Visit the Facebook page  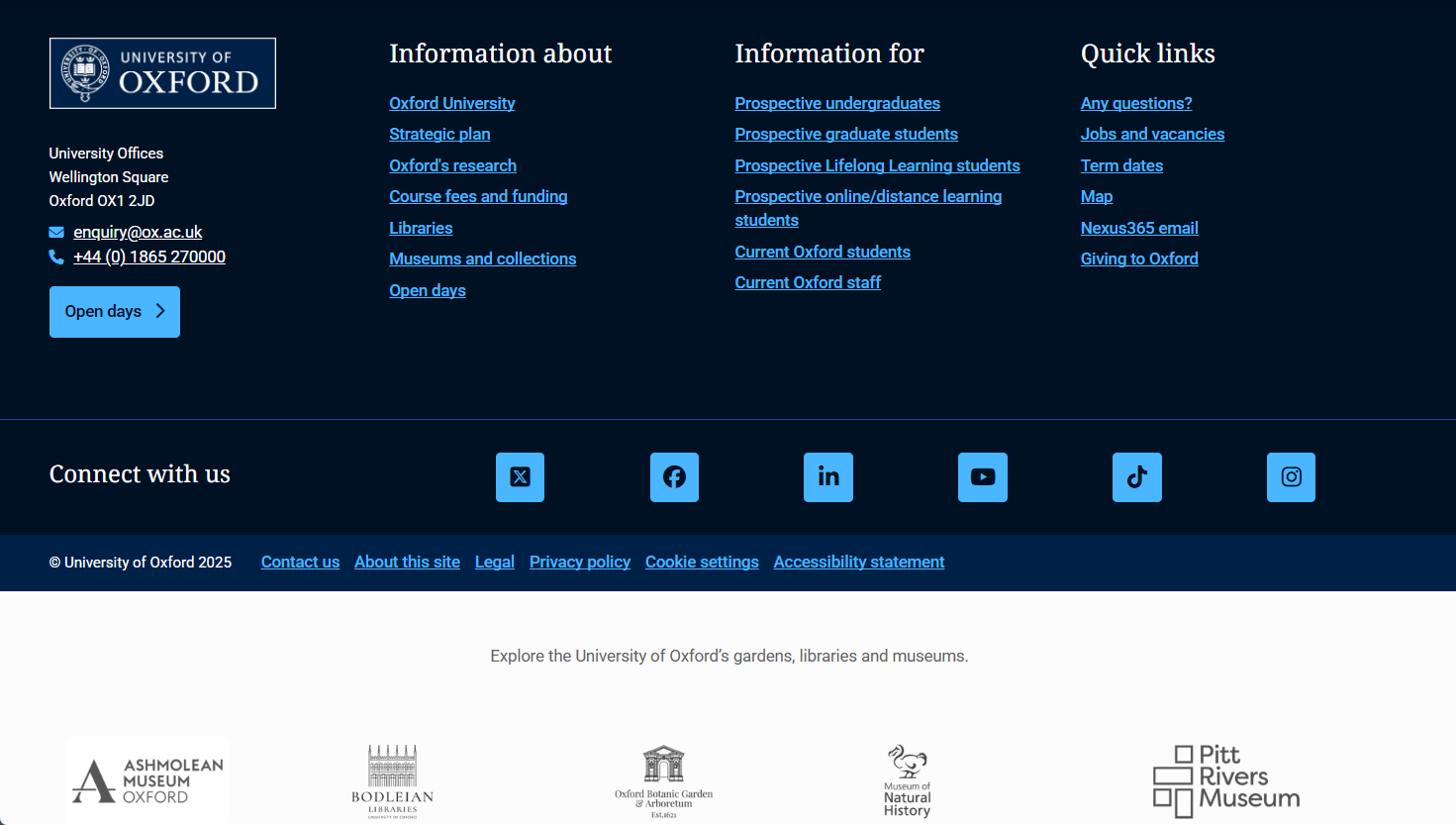point(674,476)
